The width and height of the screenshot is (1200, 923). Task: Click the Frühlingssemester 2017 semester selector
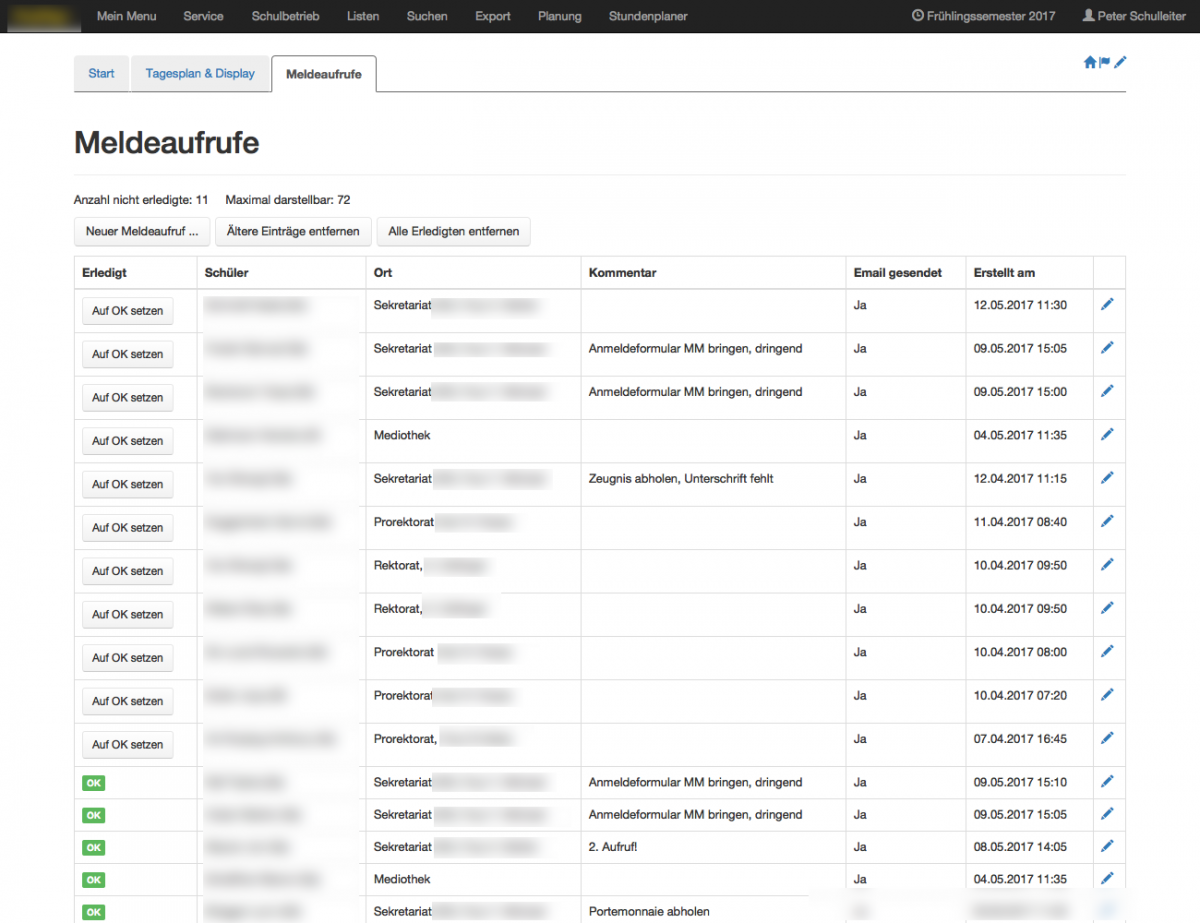point(984,16)
